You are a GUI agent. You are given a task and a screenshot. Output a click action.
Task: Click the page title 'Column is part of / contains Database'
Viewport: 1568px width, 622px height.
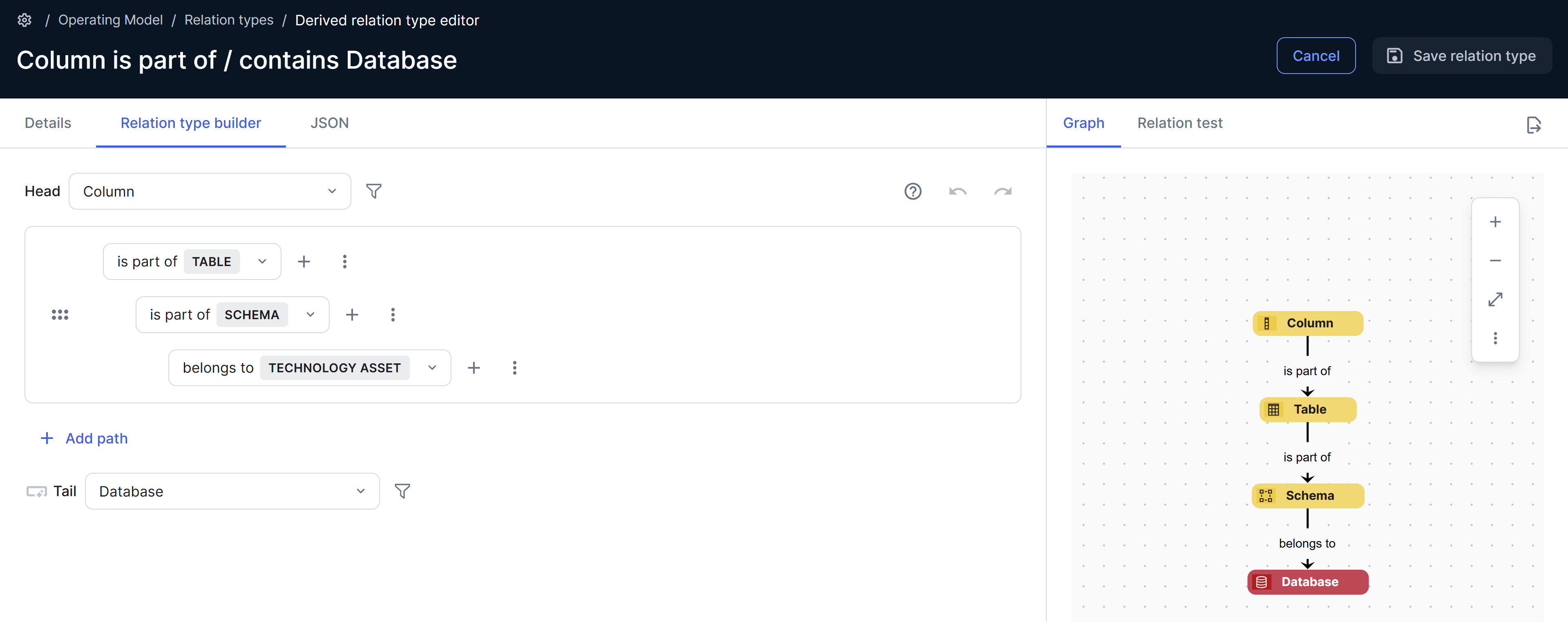(x=237, y=60)
